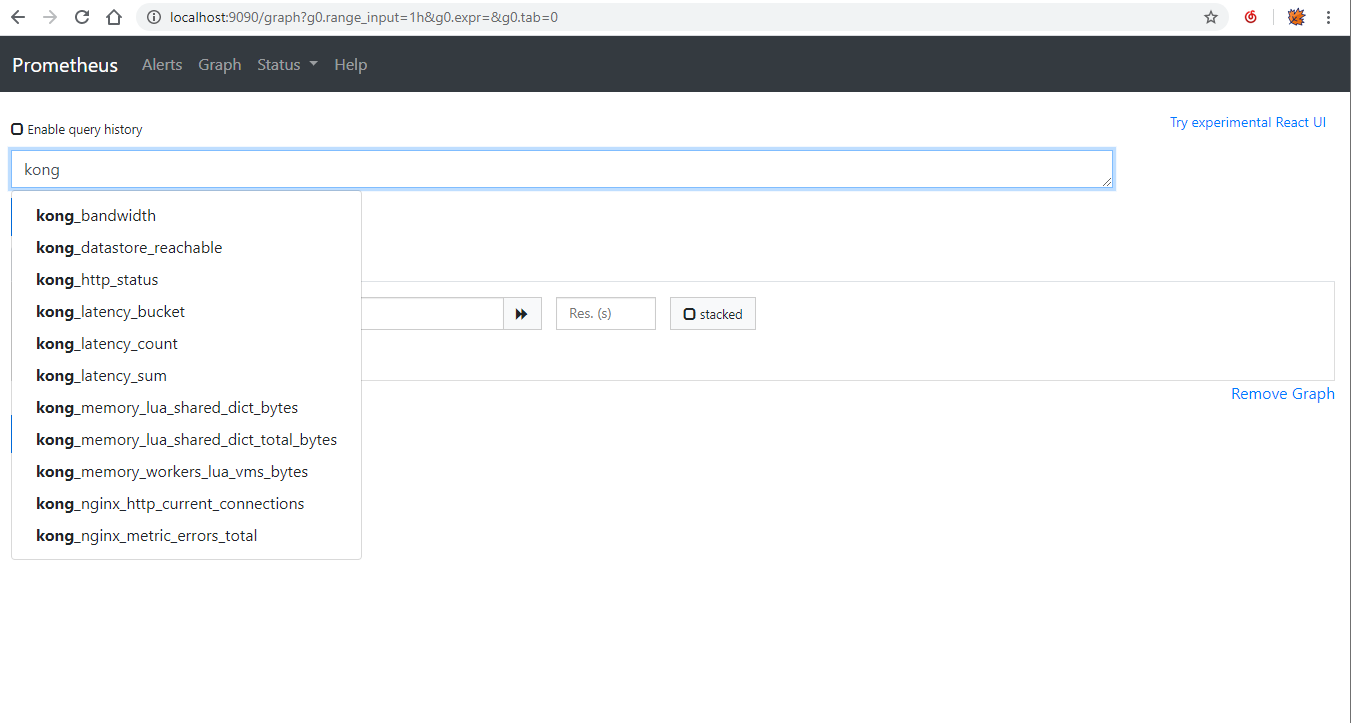
Task: Open the browser home page icon
Action: pyautogui.click(x=114, y=17)
